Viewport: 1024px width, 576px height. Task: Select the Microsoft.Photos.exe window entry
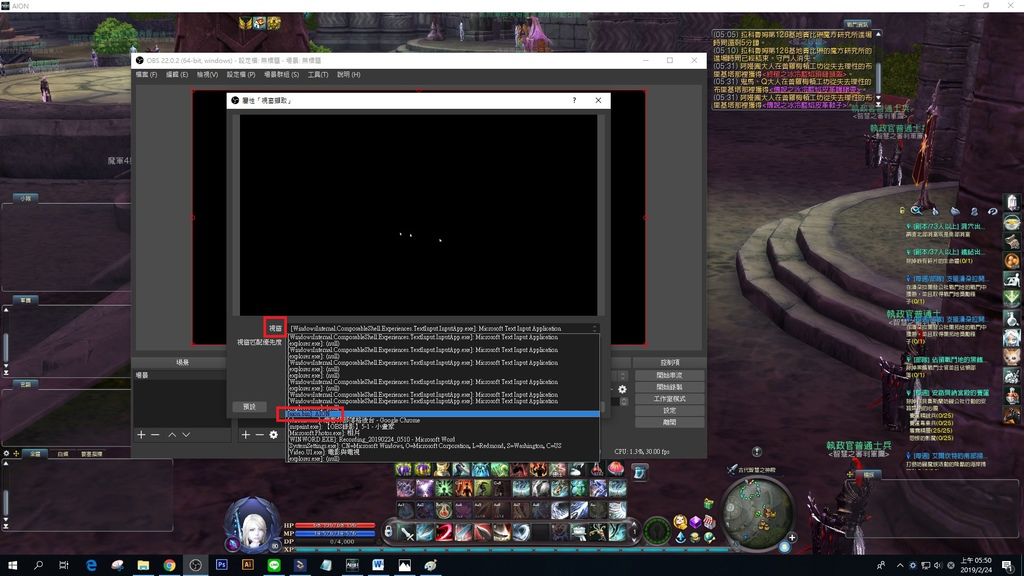pos(443,433)
